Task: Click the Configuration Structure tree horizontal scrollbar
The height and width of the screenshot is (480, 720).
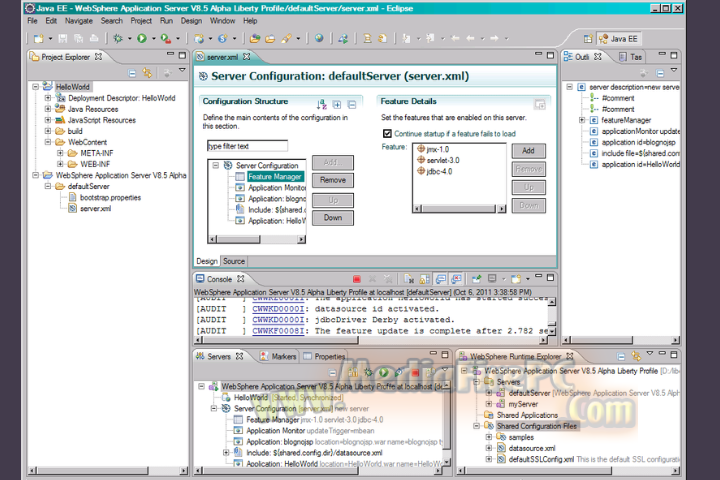Action: click(x=257, y=239)
